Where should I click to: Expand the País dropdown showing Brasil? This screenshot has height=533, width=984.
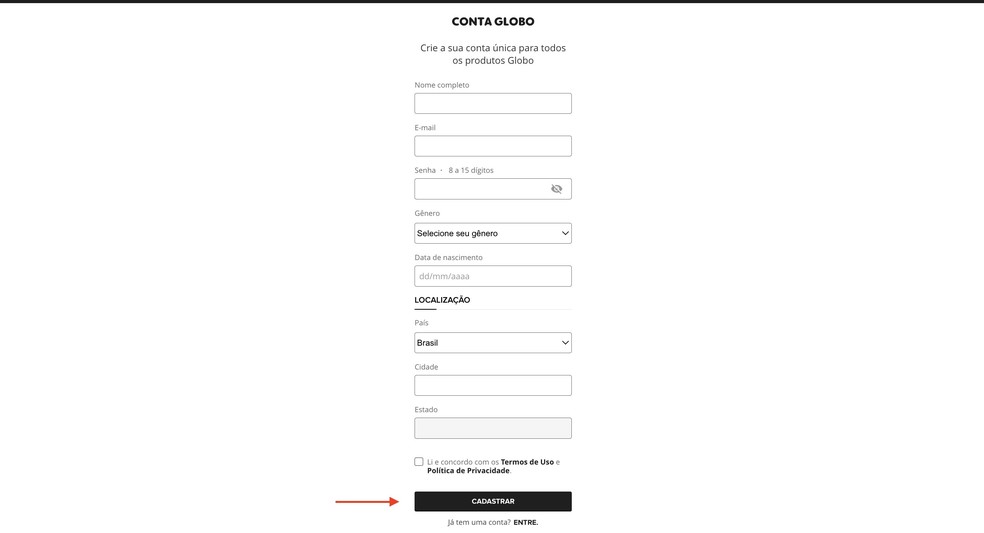pos(493,343)
